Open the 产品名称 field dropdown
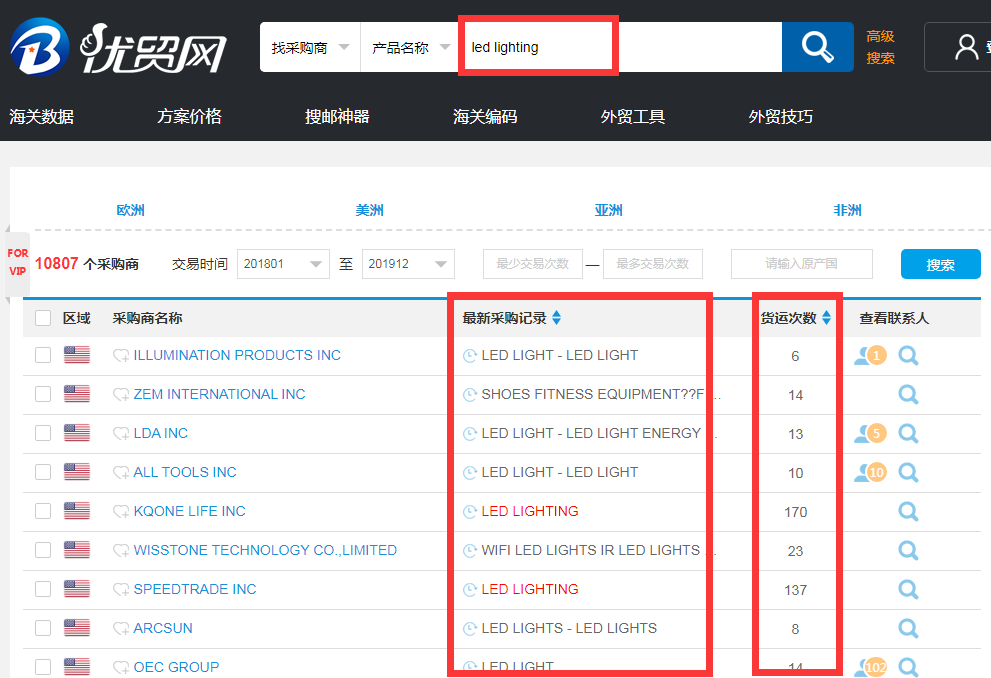Screen dimensions: 991x678 click(x=410, y=47)
